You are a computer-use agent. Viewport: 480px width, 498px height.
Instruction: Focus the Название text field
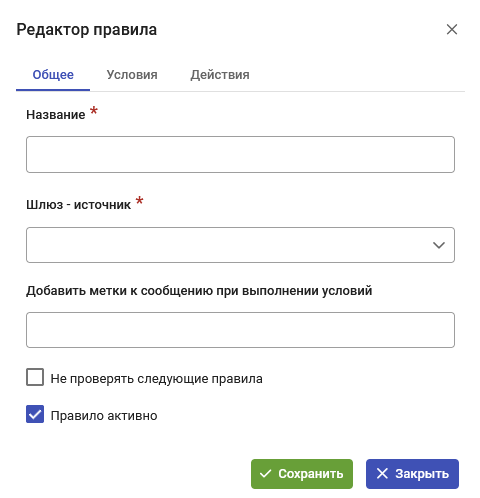[x=240, y=154]
